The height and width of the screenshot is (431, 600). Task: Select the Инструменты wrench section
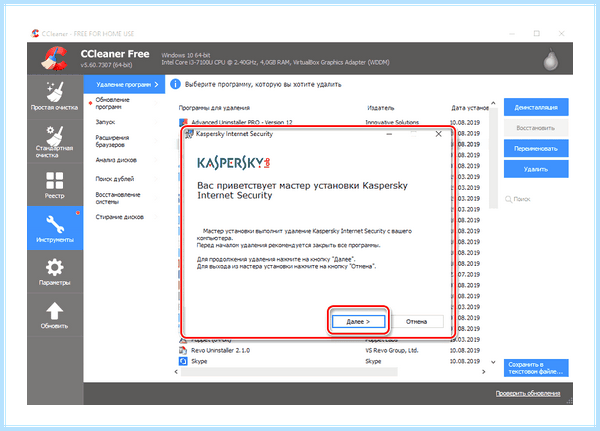[x=55, y=228]
